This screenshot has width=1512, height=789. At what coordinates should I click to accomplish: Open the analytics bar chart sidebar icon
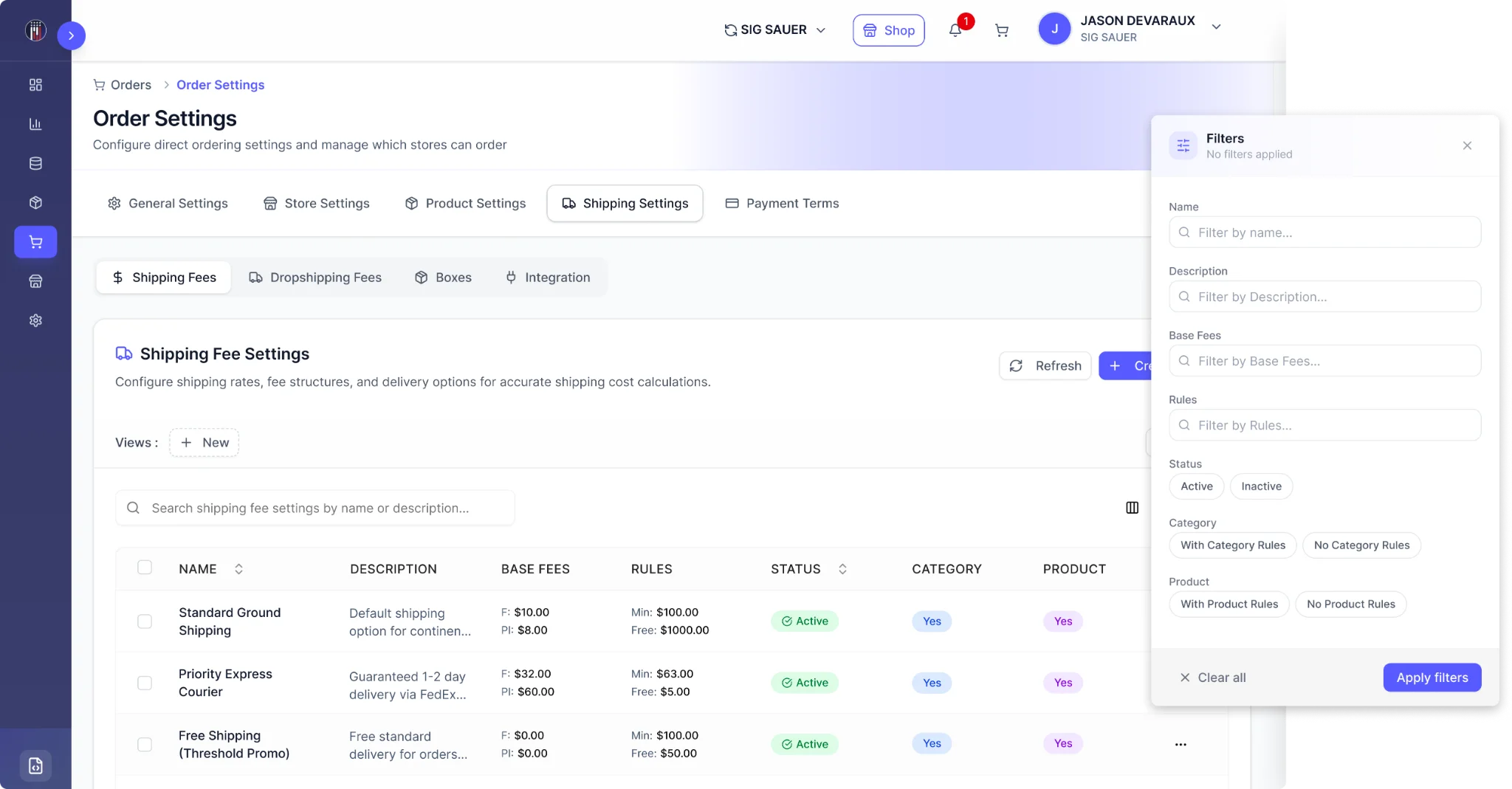[x=35, y=124]
